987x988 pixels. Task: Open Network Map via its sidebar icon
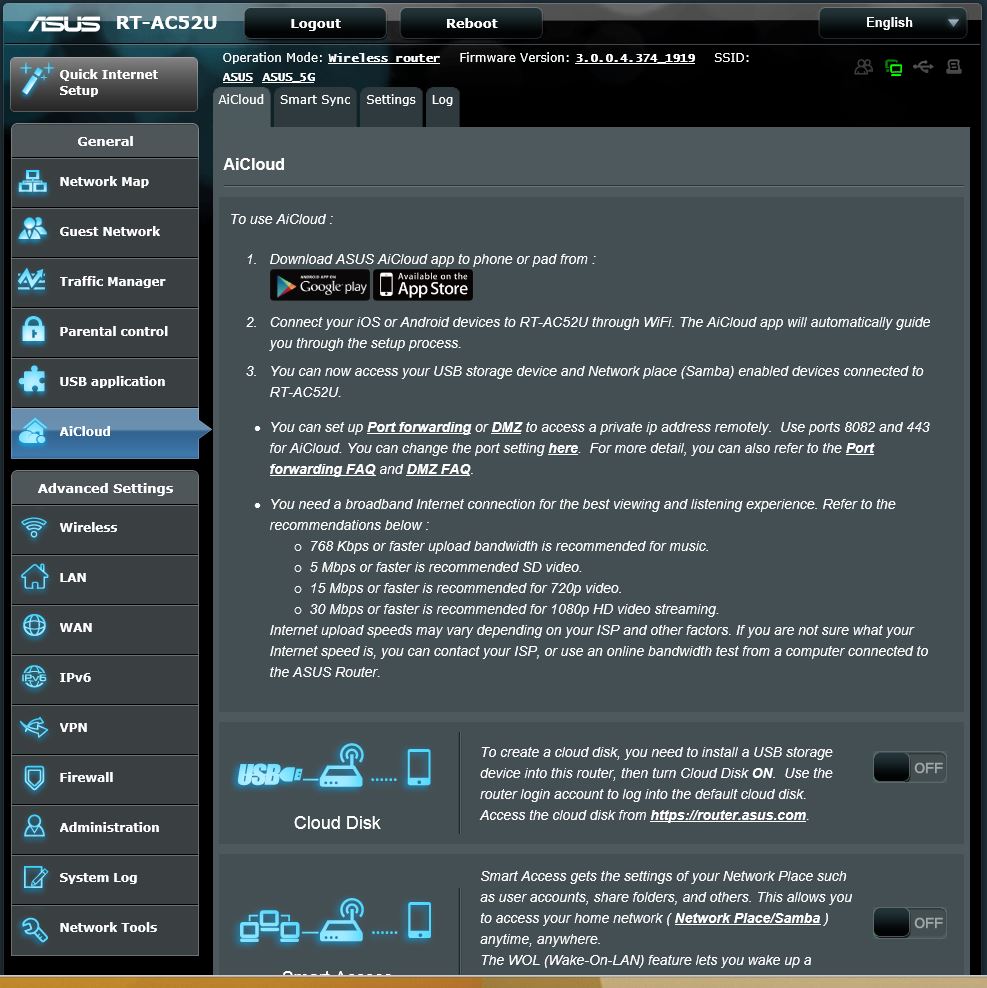(33, 181)
